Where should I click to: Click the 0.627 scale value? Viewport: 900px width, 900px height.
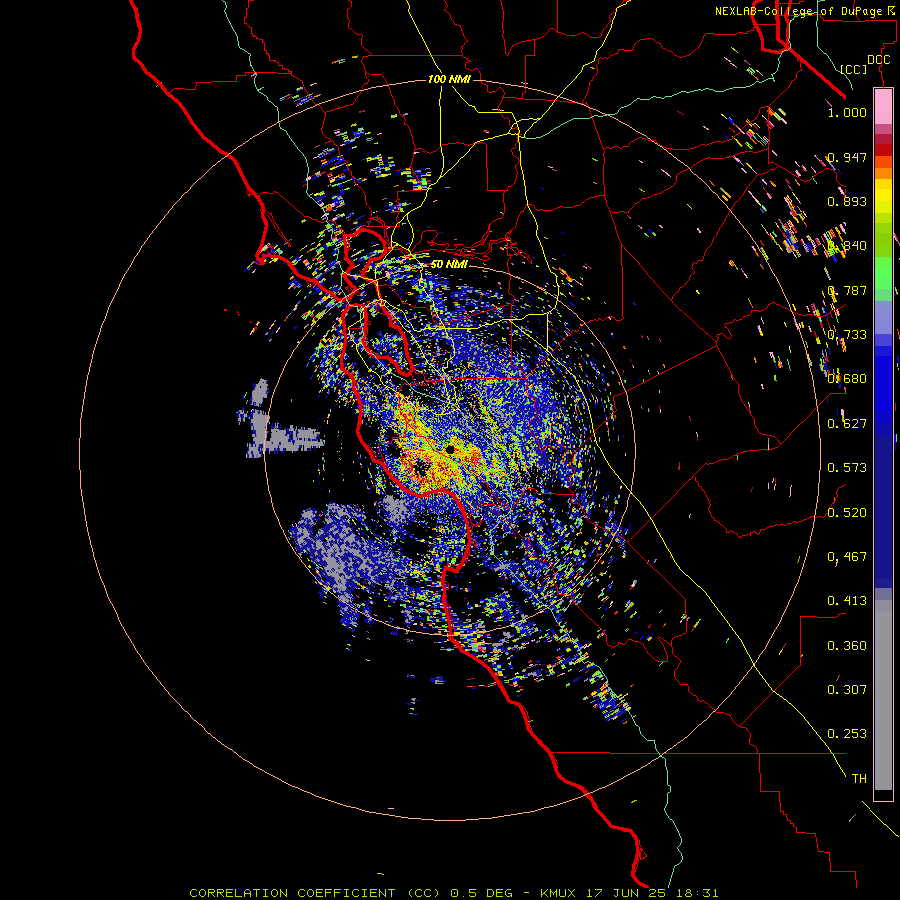pos(847,424)
